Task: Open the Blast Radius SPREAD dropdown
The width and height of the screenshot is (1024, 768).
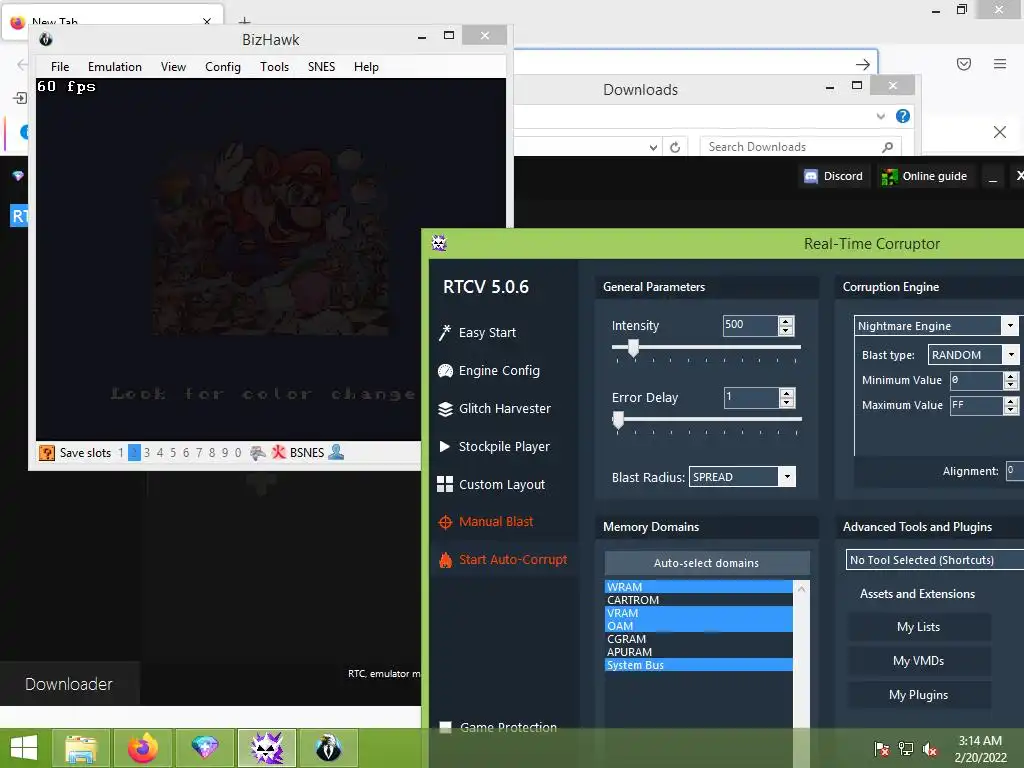Action: [787, 477]
